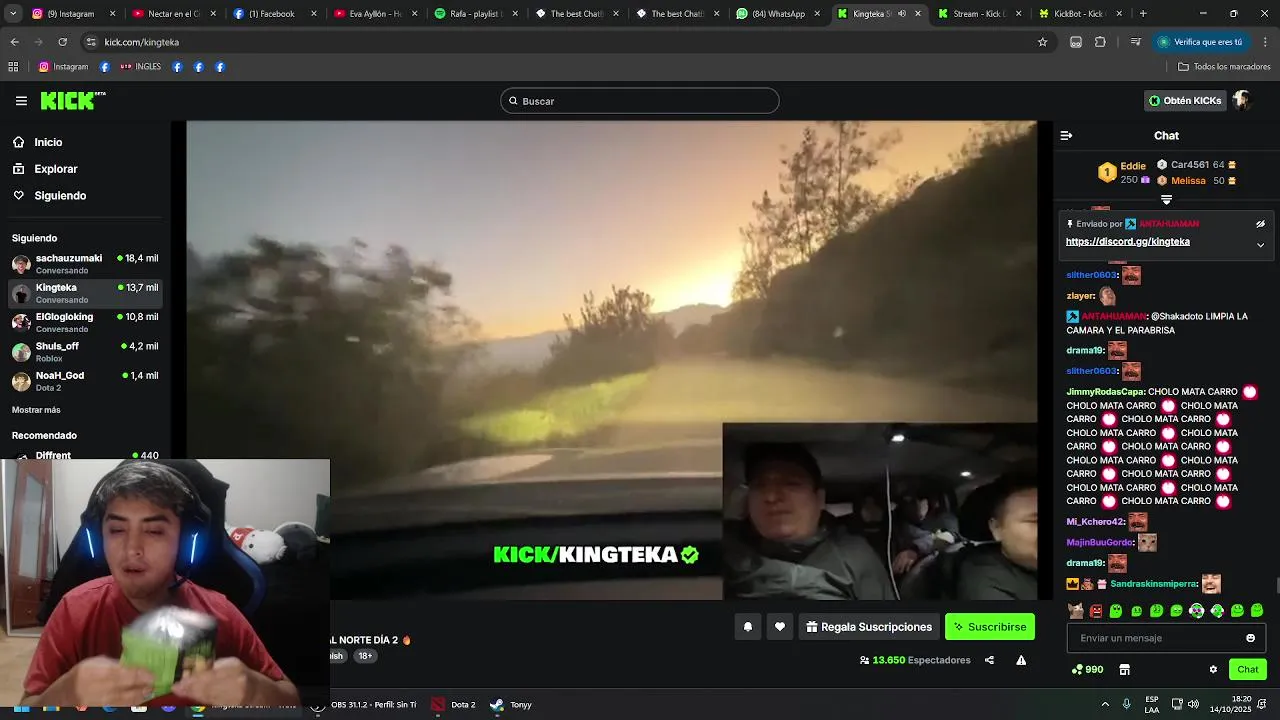This screenshot has width=1280, height=720.
Task: Click the KICK logo
Action: [x=73, y=101]
